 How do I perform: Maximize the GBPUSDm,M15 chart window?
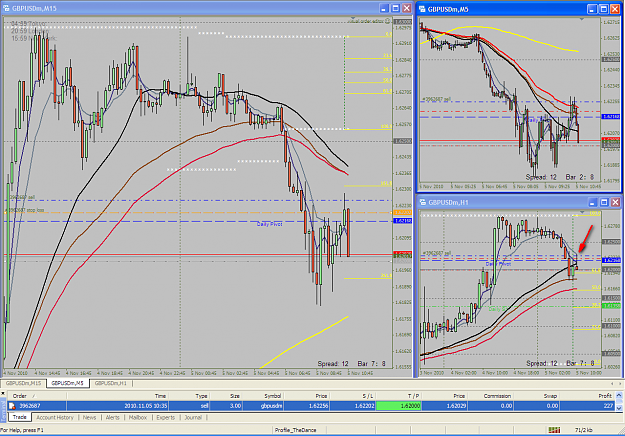click(395, 8)
